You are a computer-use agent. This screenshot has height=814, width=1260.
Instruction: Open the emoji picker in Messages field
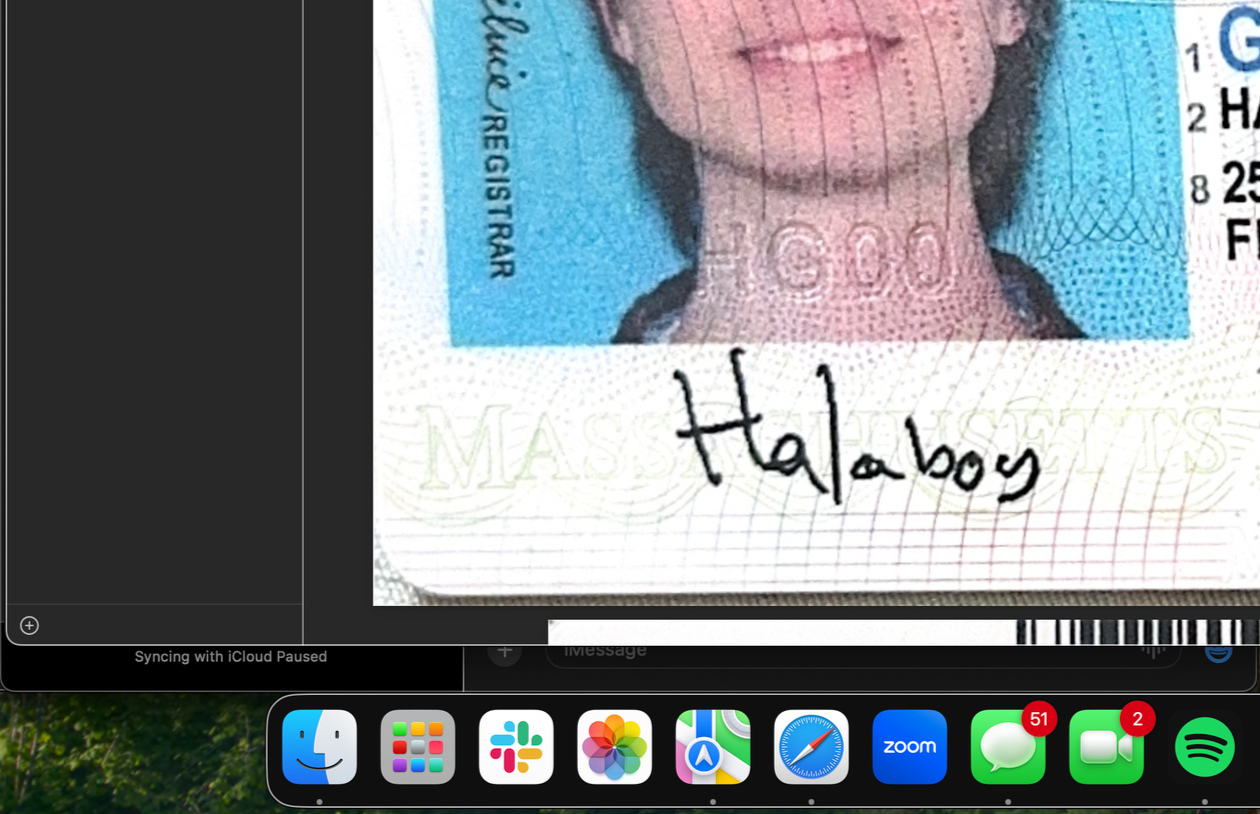coord(1218,651)
